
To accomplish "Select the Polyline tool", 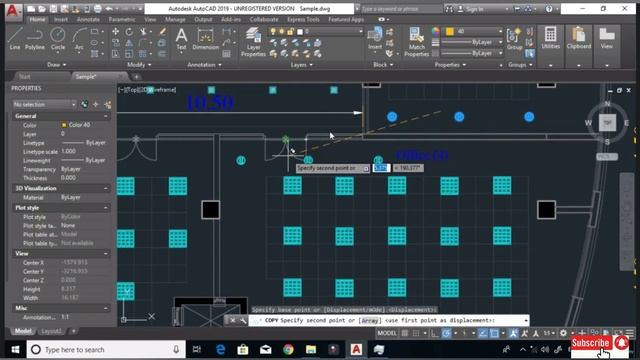I will pos(35,39).
